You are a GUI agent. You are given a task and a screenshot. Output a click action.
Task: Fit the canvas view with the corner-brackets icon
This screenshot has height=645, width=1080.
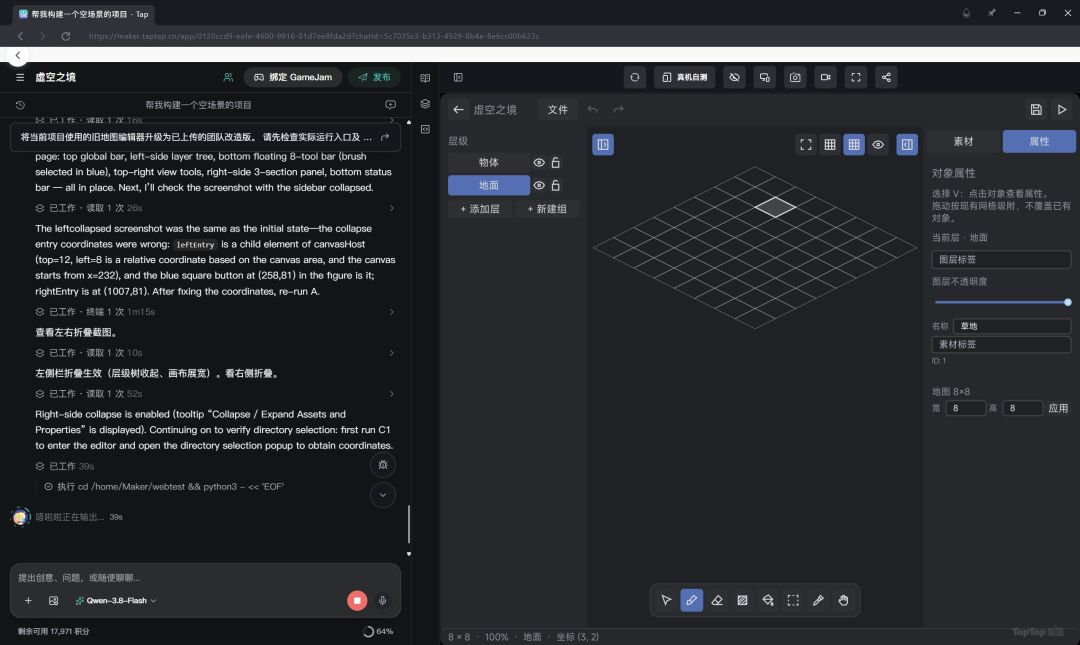point(806,145)
